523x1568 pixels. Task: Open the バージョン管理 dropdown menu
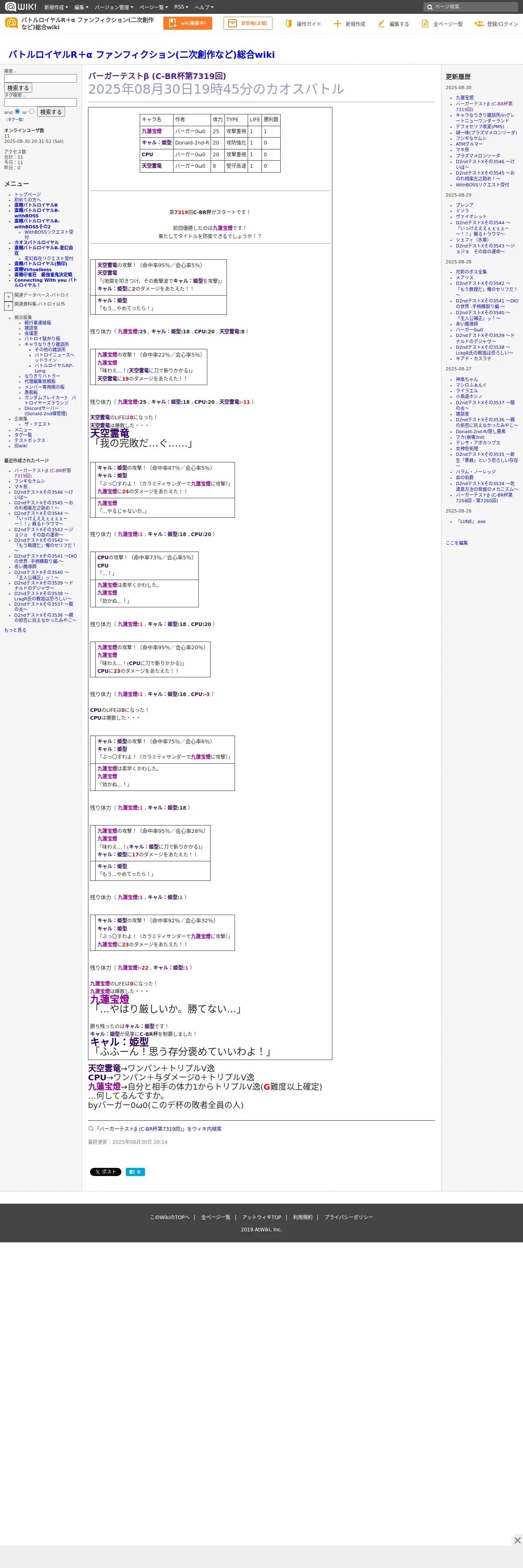[114, 7]
